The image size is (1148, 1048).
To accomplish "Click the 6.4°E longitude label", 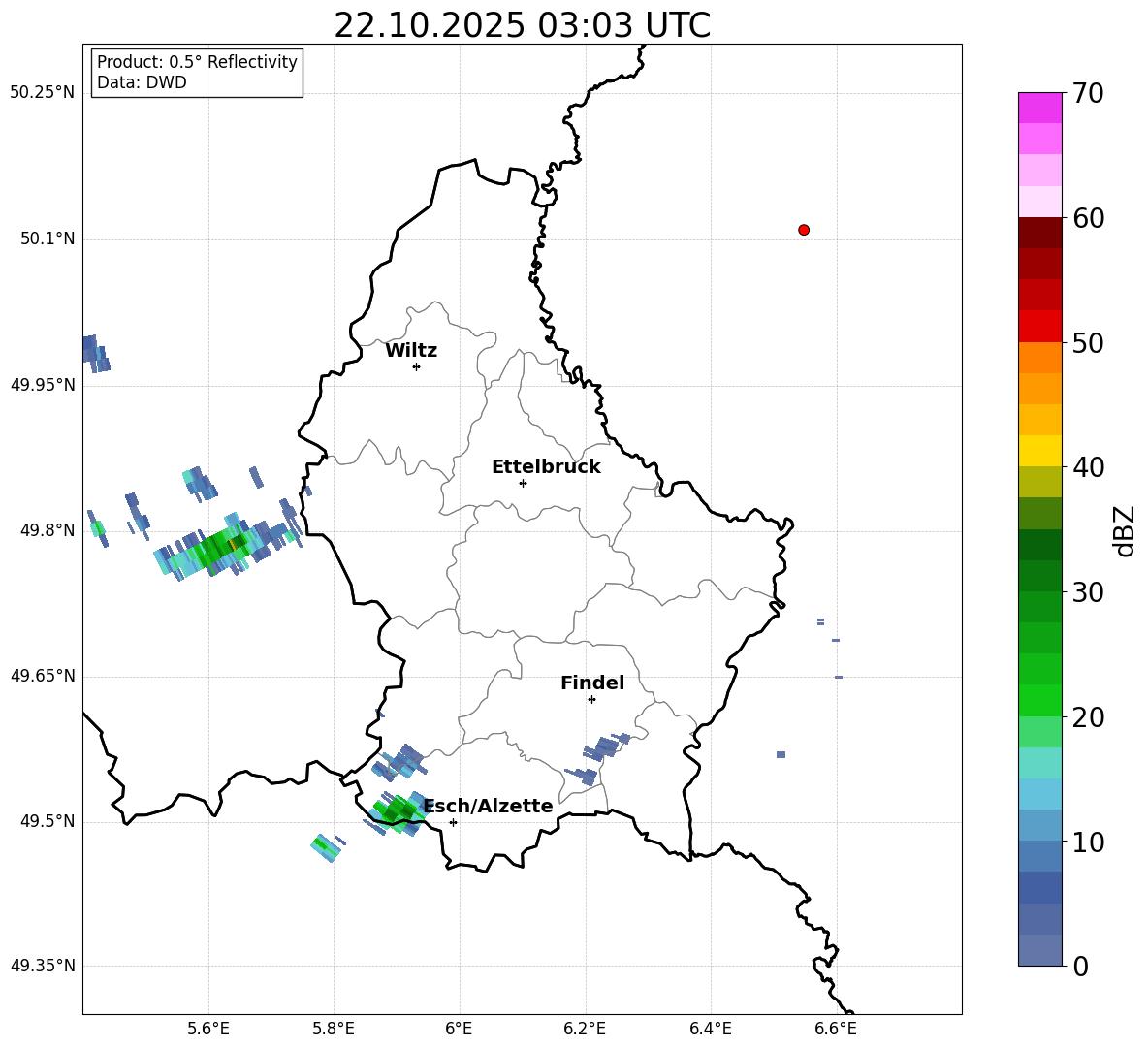I will click(x=710, y=1029).
